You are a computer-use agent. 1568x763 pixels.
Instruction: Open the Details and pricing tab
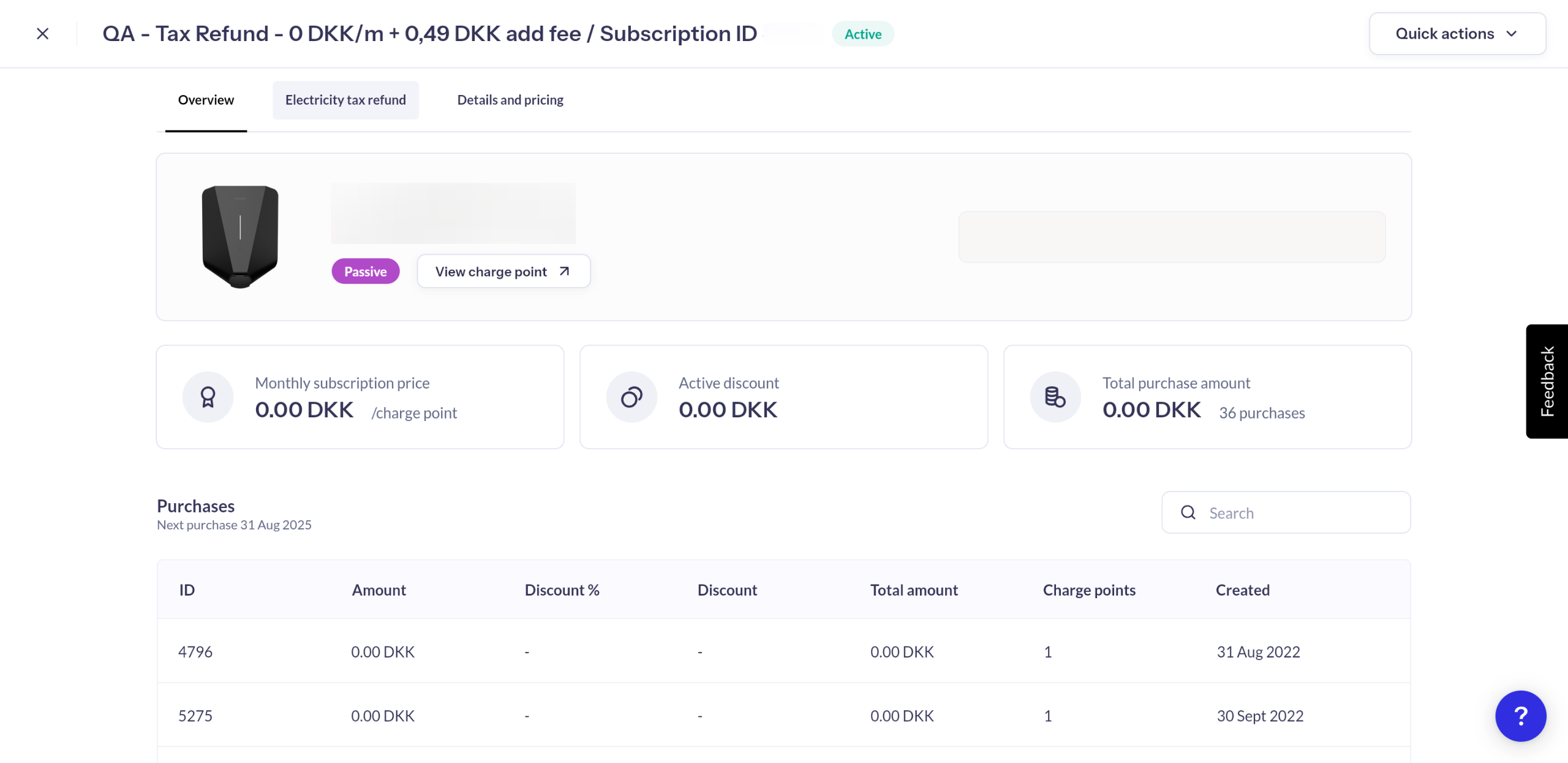click(x=510, y=100)
